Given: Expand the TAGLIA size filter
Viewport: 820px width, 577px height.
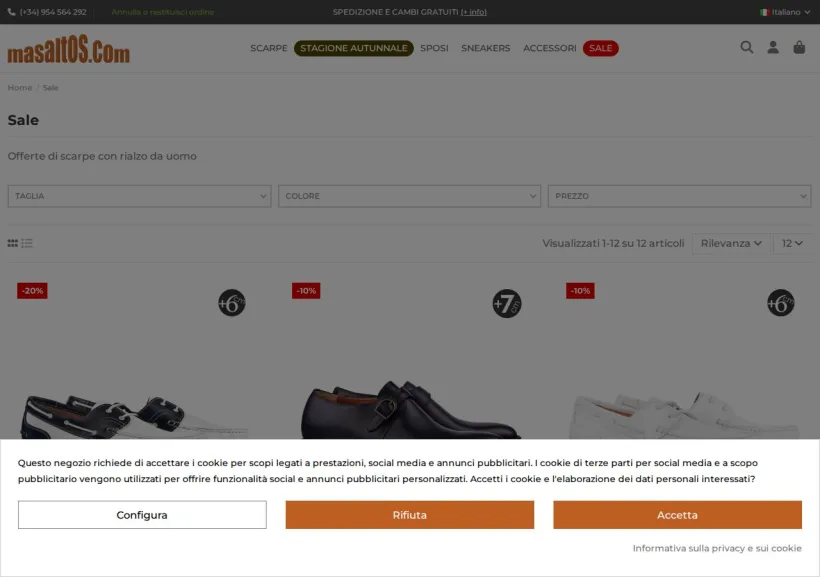Looking at the screenshot, I should pyautogui.click(x=139, y=196).
